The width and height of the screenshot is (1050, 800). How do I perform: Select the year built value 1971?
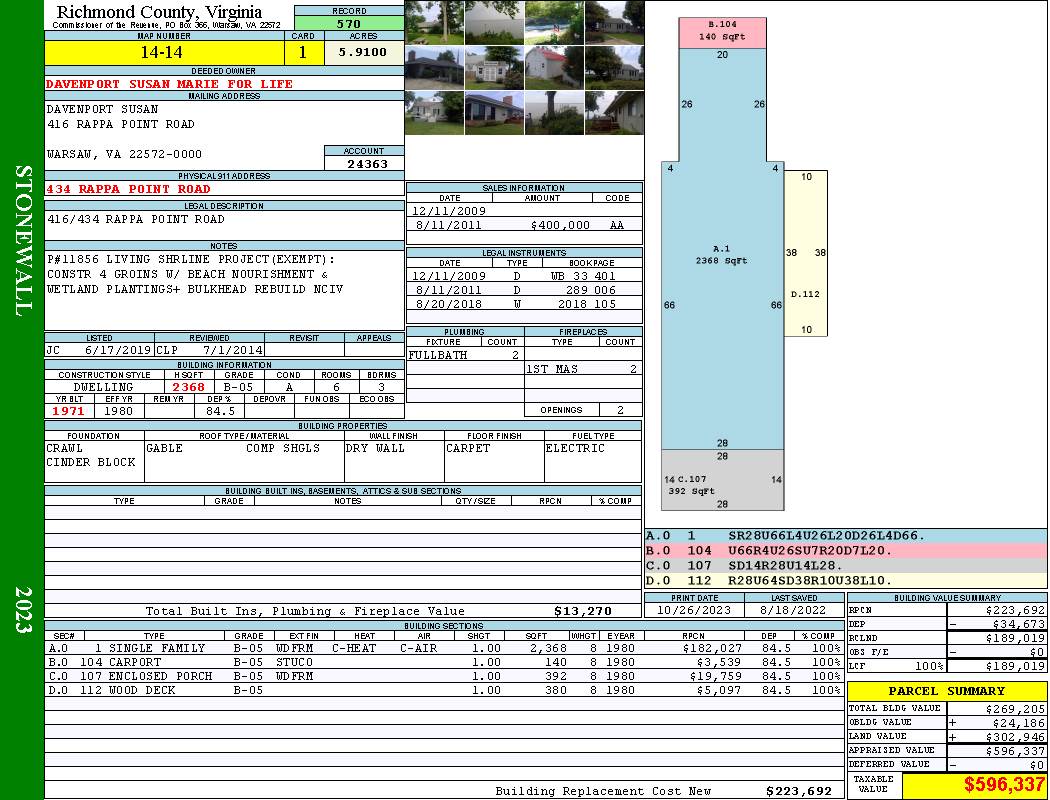click(69, 411)
